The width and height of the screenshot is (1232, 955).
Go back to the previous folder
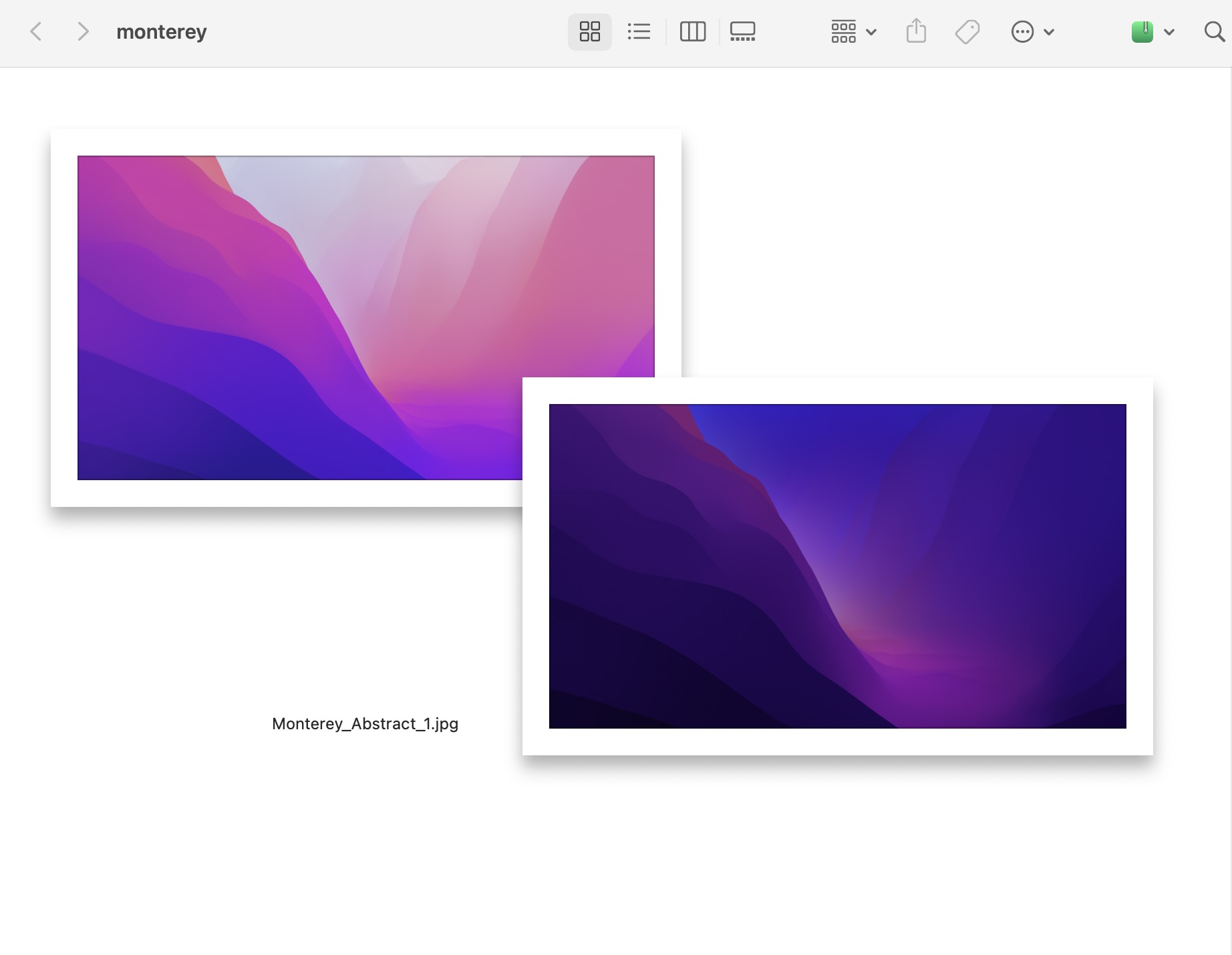point(36,31)
